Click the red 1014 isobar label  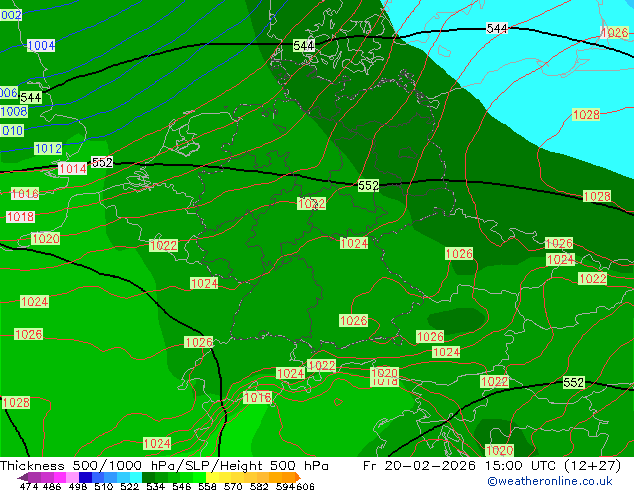coord(72,168)
